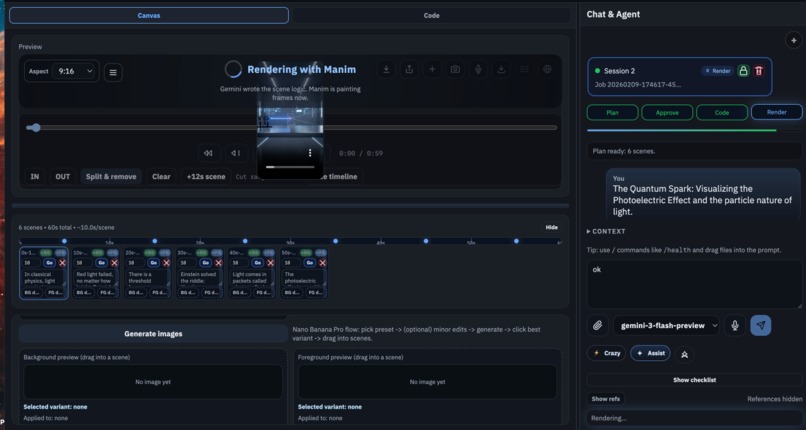The height and width of the screenshot is (430, 806).
Task: Click the OUT marker button
Action: pos(63,177)
